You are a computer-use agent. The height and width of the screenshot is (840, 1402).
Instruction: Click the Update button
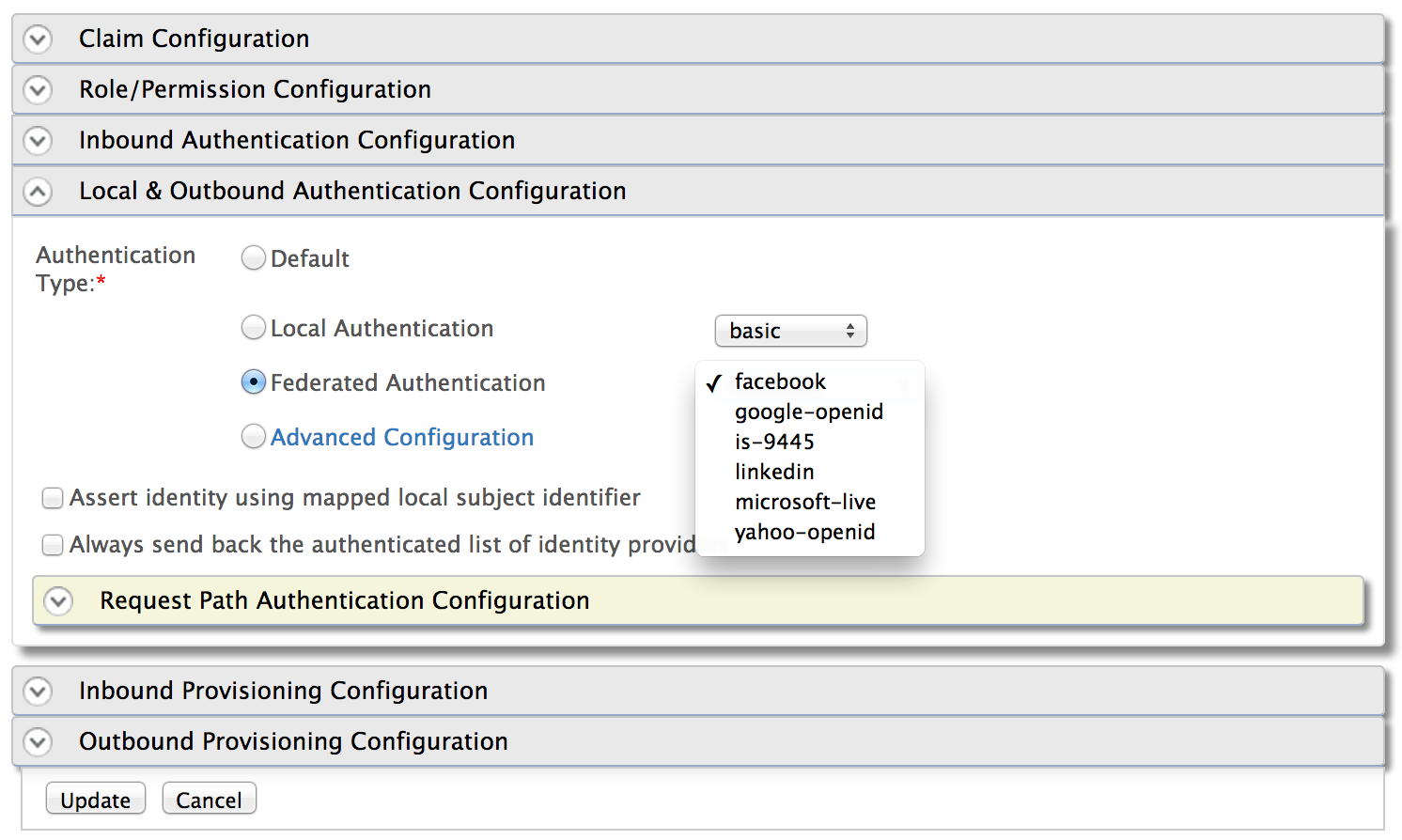tap(96, 800)
